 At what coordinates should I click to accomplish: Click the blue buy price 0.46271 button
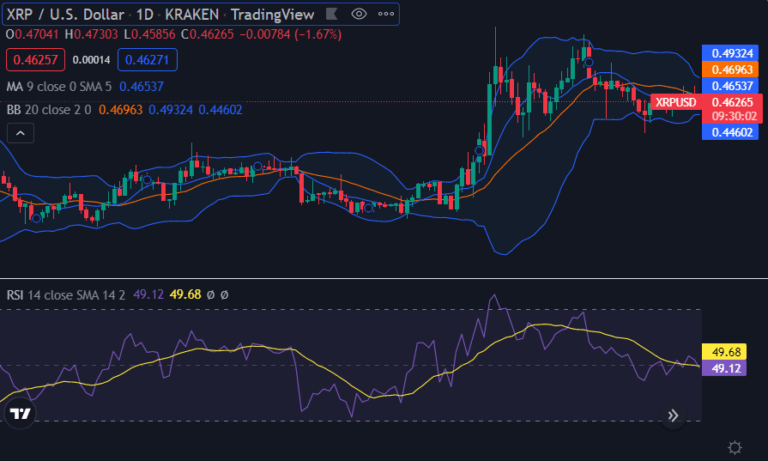click(147, 60)
